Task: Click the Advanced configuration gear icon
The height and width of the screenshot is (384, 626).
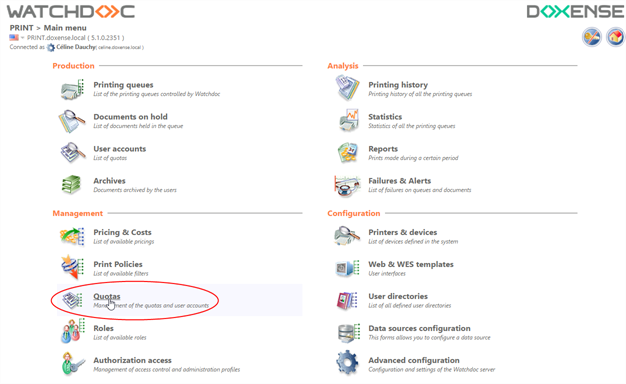Action: point(347,363)
